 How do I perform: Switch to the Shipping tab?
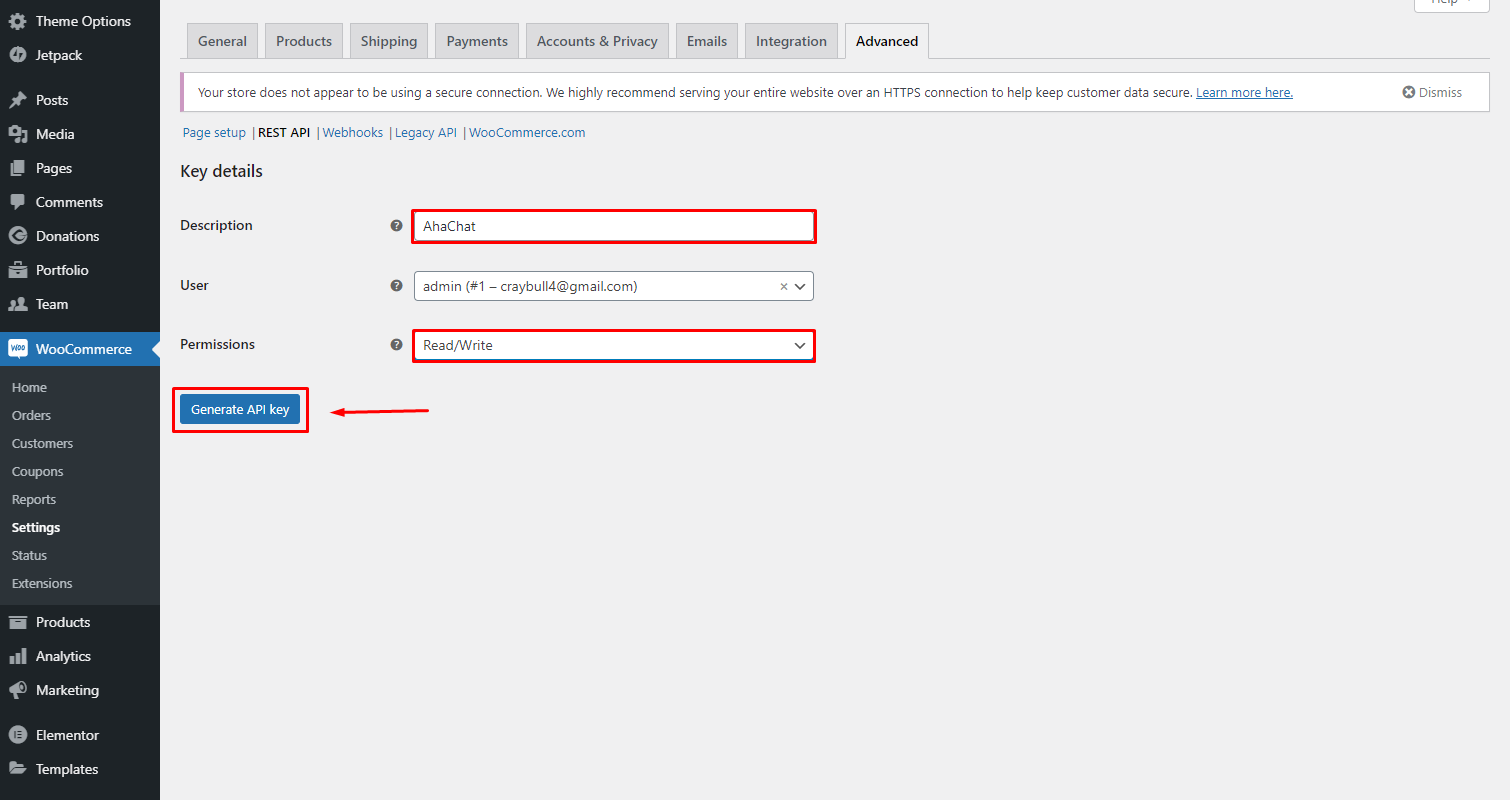(x=389, y=41)
